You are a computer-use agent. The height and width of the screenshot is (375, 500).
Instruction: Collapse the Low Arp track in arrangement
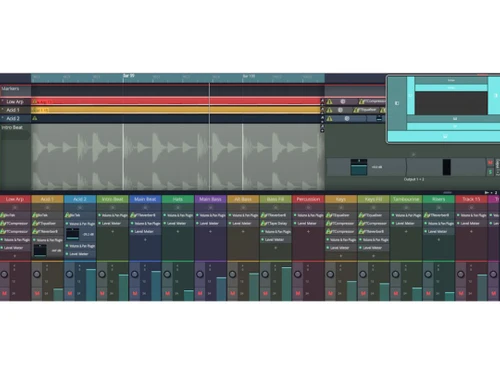pyautogui.click(x=3, y=101)
